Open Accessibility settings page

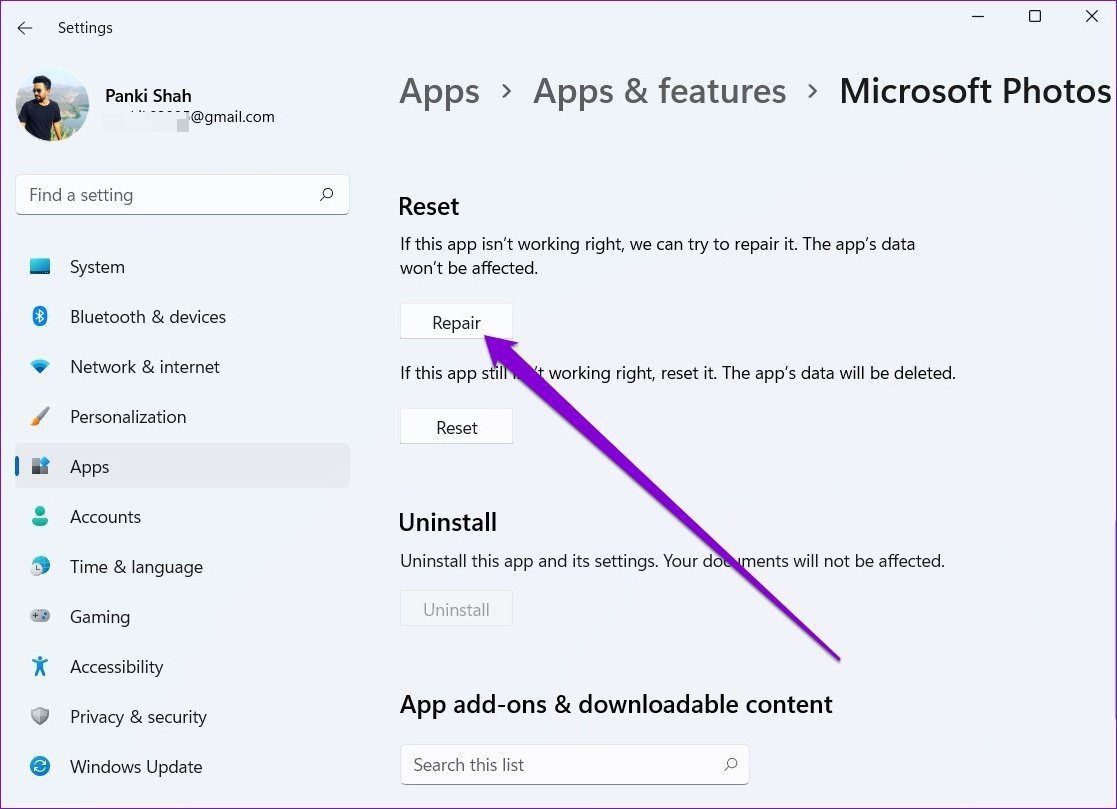coord(116,667)
